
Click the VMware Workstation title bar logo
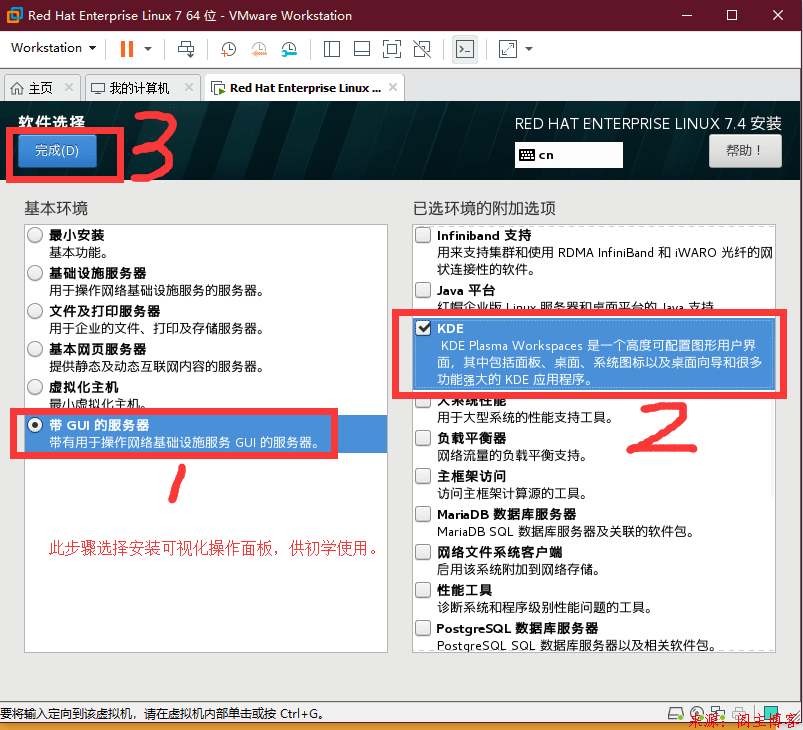[x=14, y=15]
